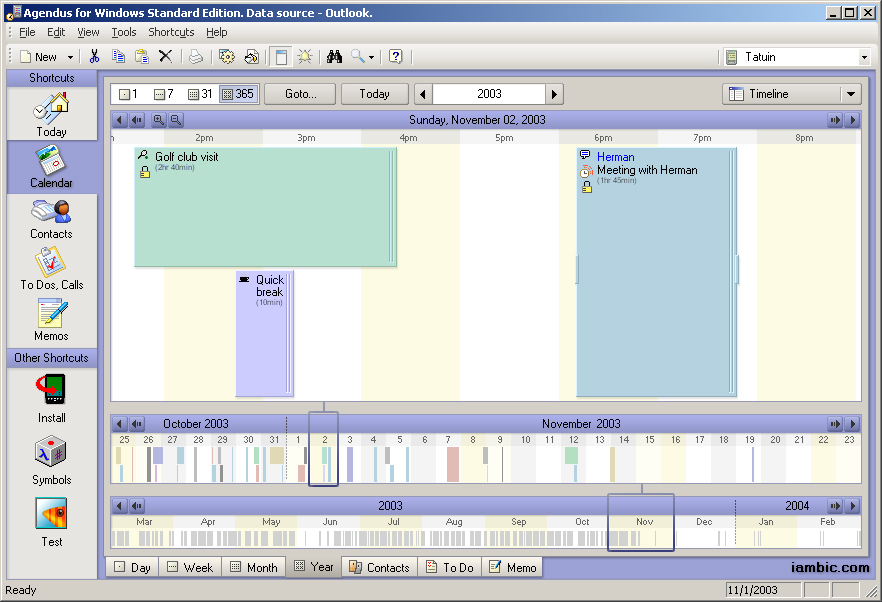Open the To Dos, Calls shortcut
This screenshot has height=602, width=882.
pos(51,269)
